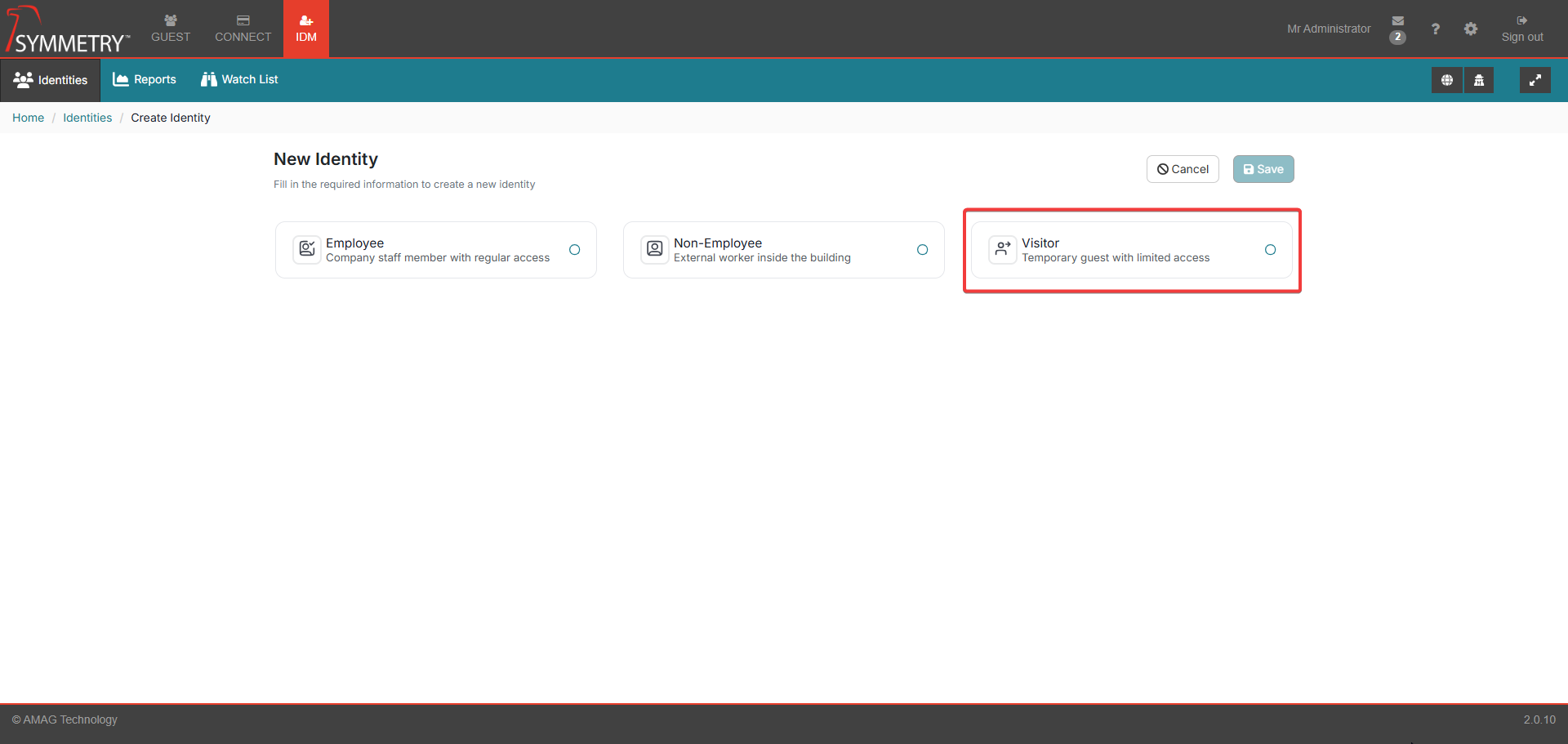Switch to the CONNECT module tab
The width and height of the screenshot is (1568, 744).
(x=243, y=29)
